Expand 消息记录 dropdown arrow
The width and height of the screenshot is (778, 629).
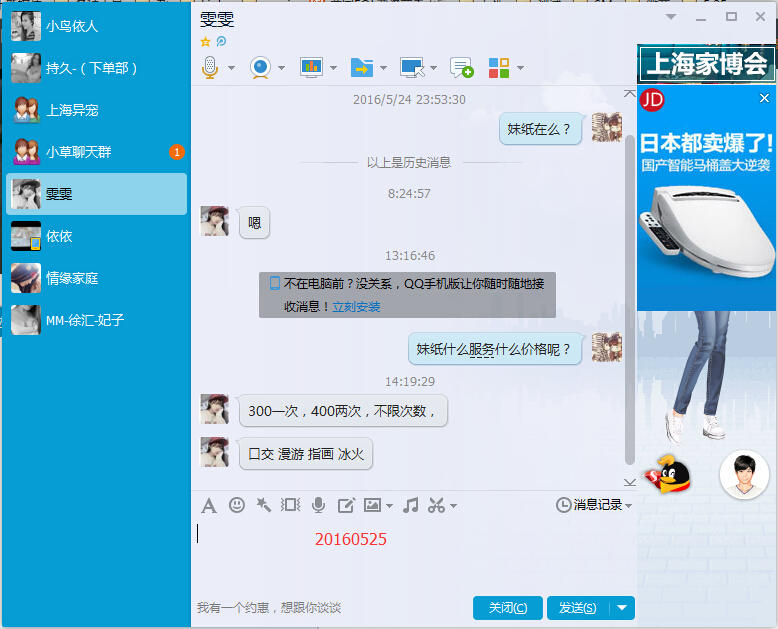click(629, 506)
